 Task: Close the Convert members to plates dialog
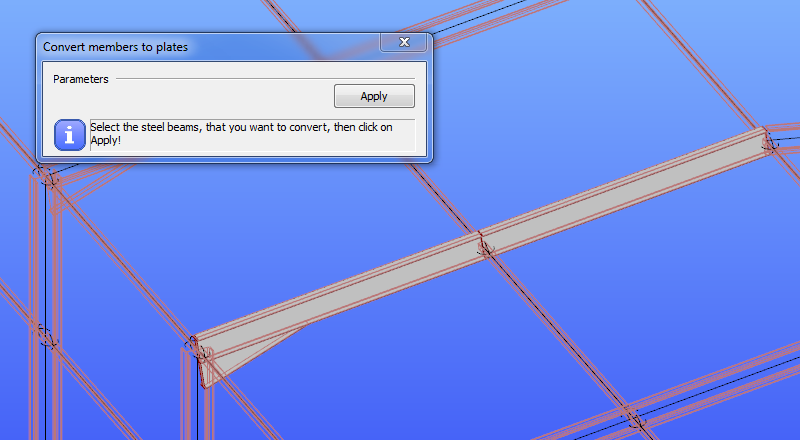[404, 42]
